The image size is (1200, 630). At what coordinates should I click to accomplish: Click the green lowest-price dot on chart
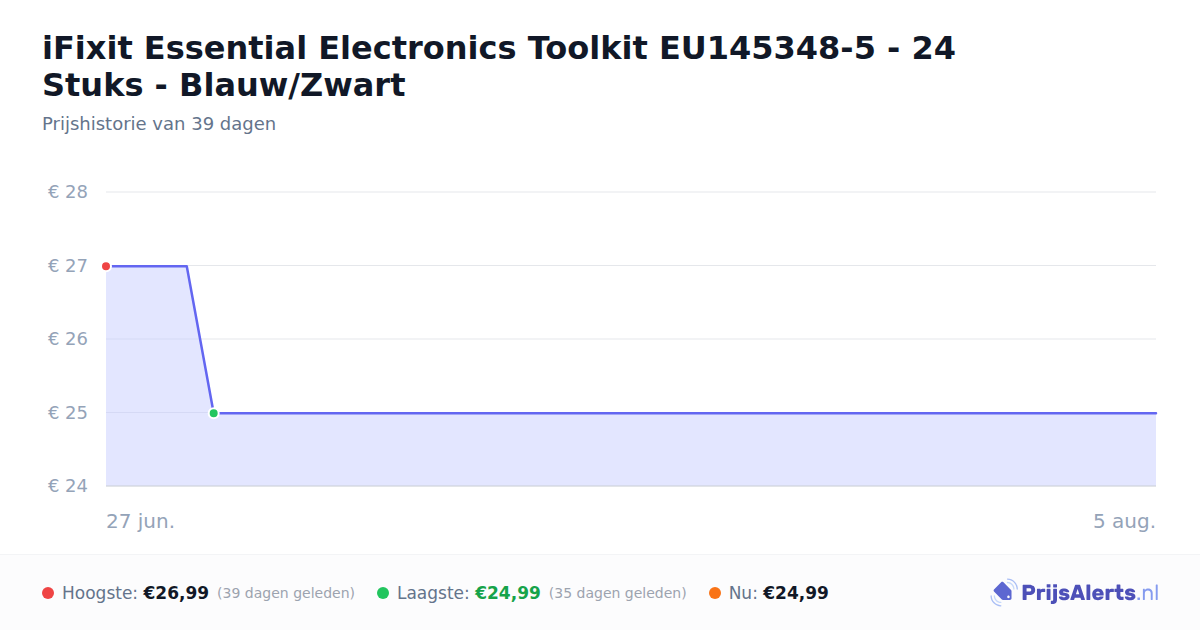point(213,413)
